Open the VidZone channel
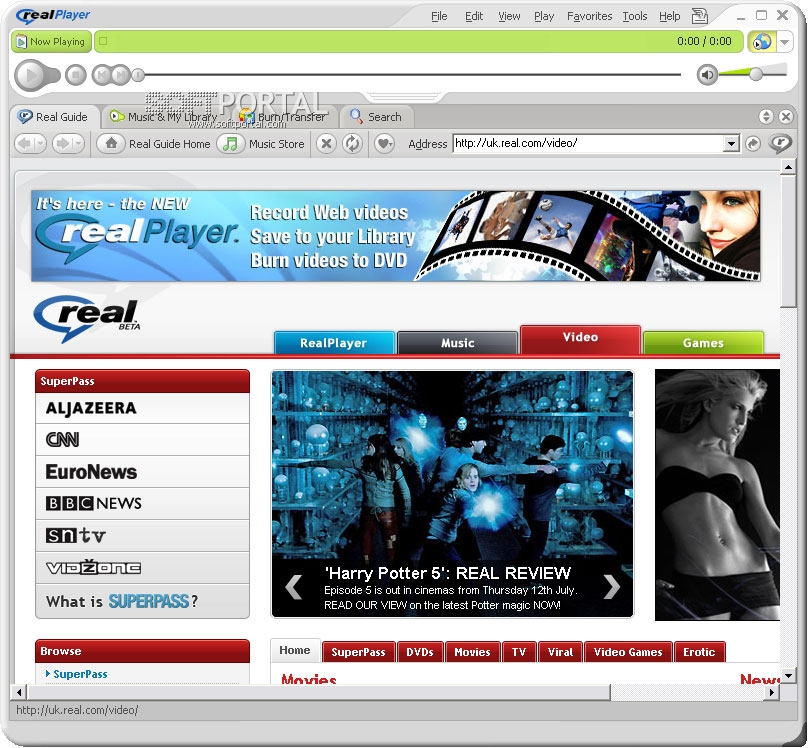This screenshot has height=748, width=808. tap(142, 568)
